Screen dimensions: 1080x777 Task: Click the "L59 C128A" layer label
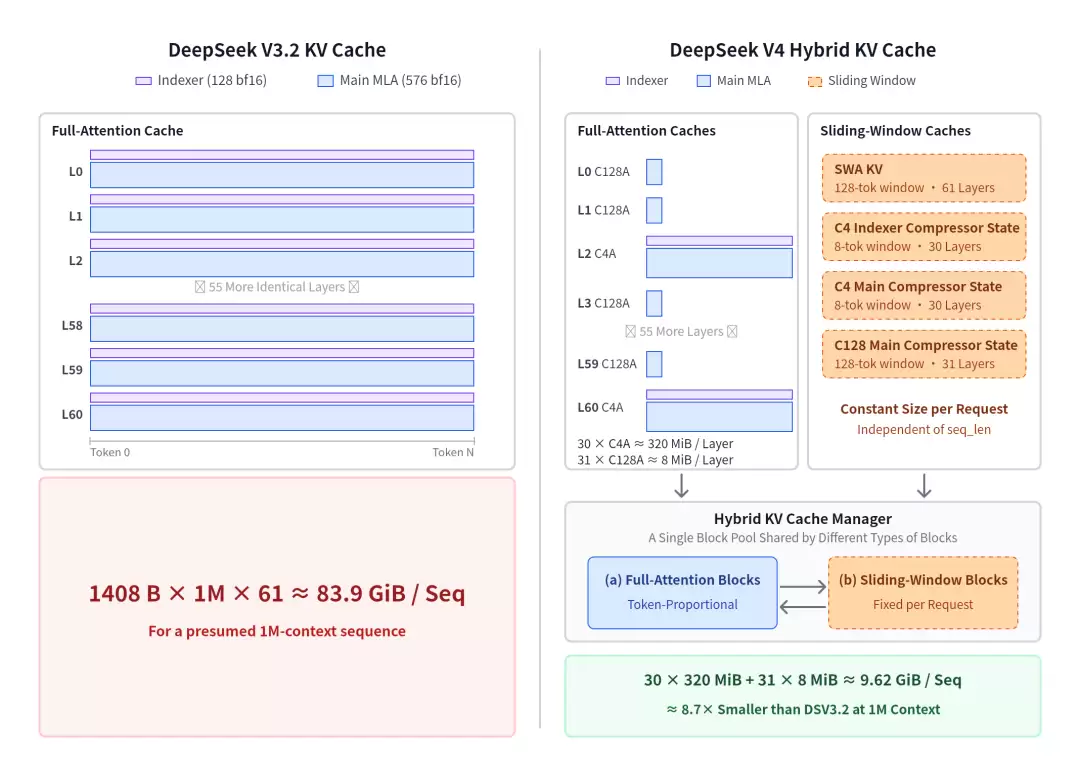[607, 364]
